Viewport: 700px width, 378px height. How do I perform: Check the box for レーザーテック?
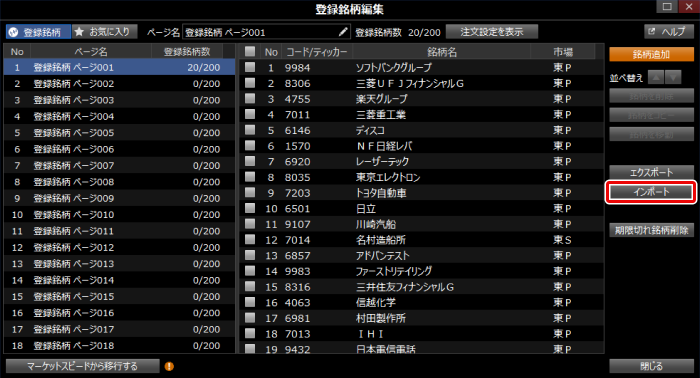[x=250, y=161]
